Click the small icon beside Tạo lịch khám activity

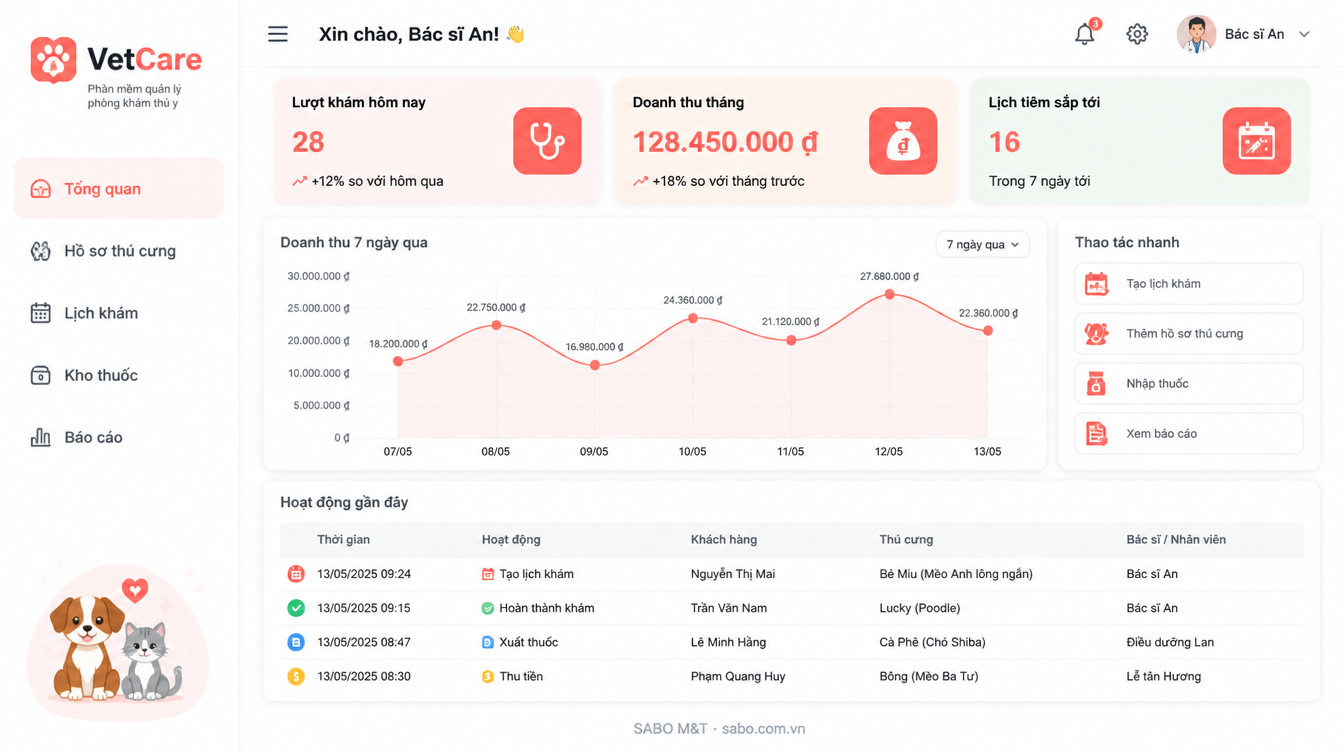point(488,574)
